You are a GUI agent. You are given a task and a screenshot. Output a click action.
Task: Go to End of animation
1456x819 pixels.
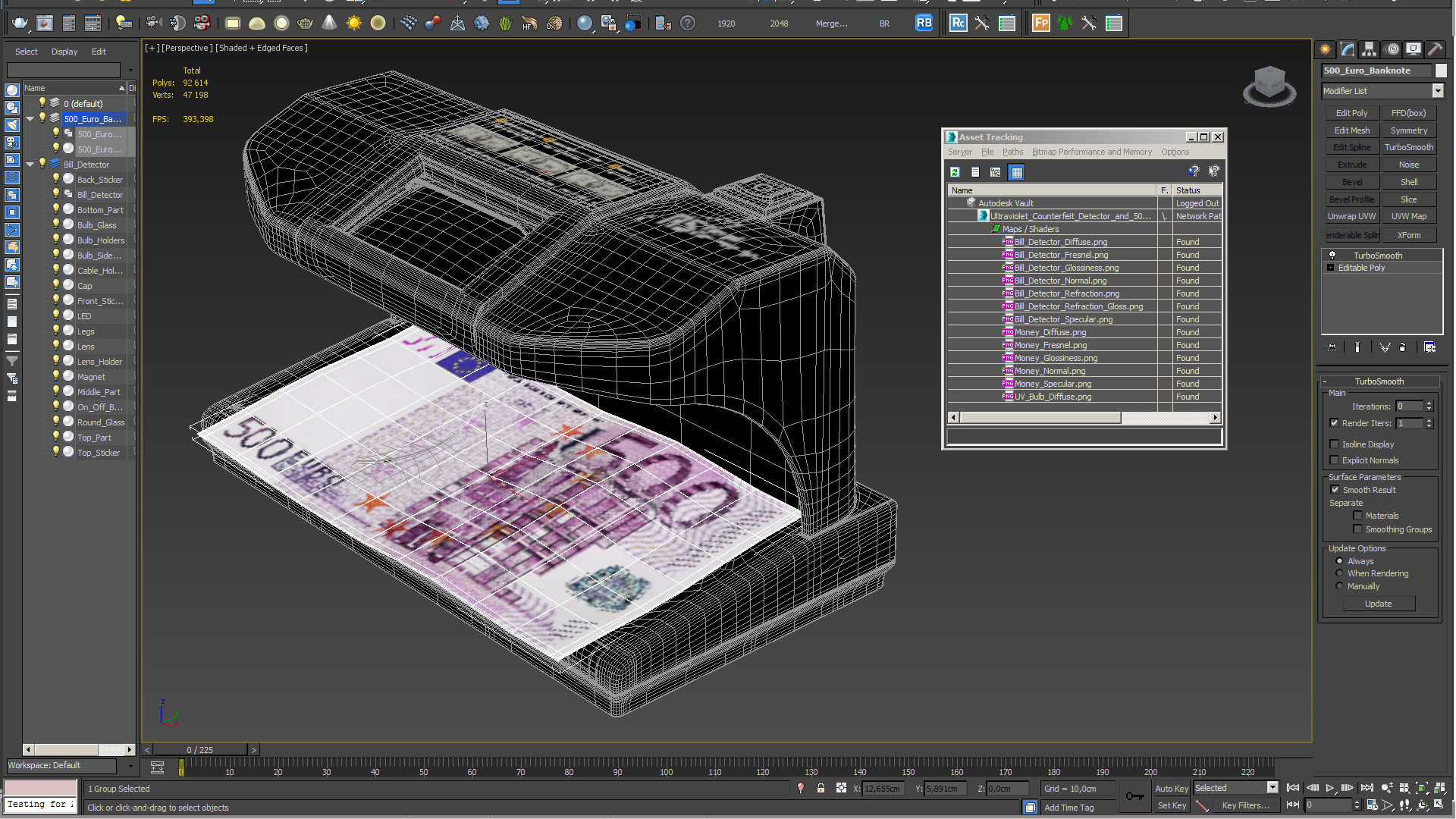click(1367, 788)
